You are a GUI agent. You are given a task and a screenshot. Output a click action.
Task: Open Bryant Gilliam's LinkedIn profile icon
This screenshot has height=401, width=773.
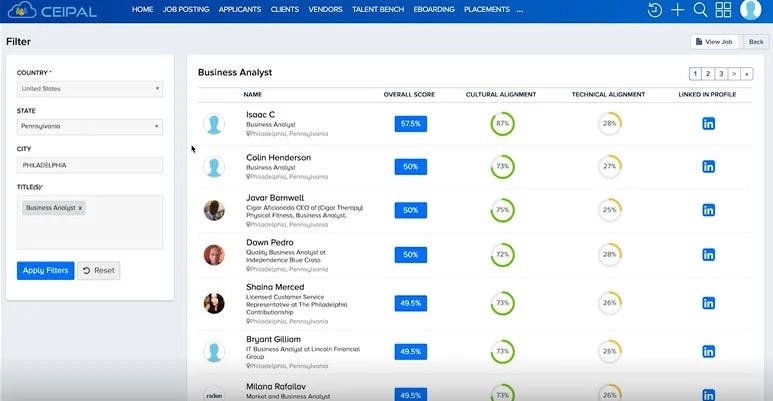[x=708, y=352]
